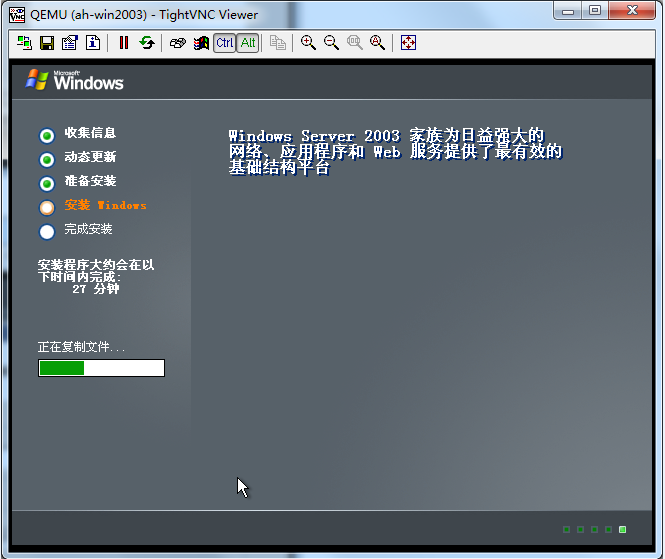Screen dimensions: 665x559
Task: Enable Auto zoom with the magnifier icon
Action: [x=377, y=43]
